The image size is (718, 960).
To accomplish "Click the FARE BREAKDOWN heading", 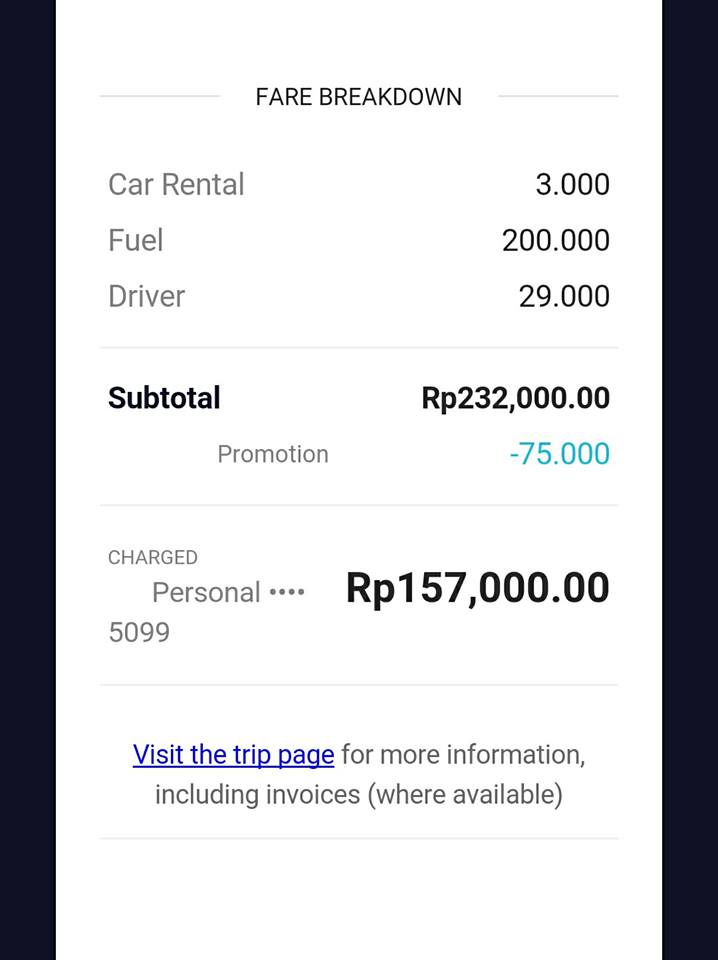I will point(358,97).
